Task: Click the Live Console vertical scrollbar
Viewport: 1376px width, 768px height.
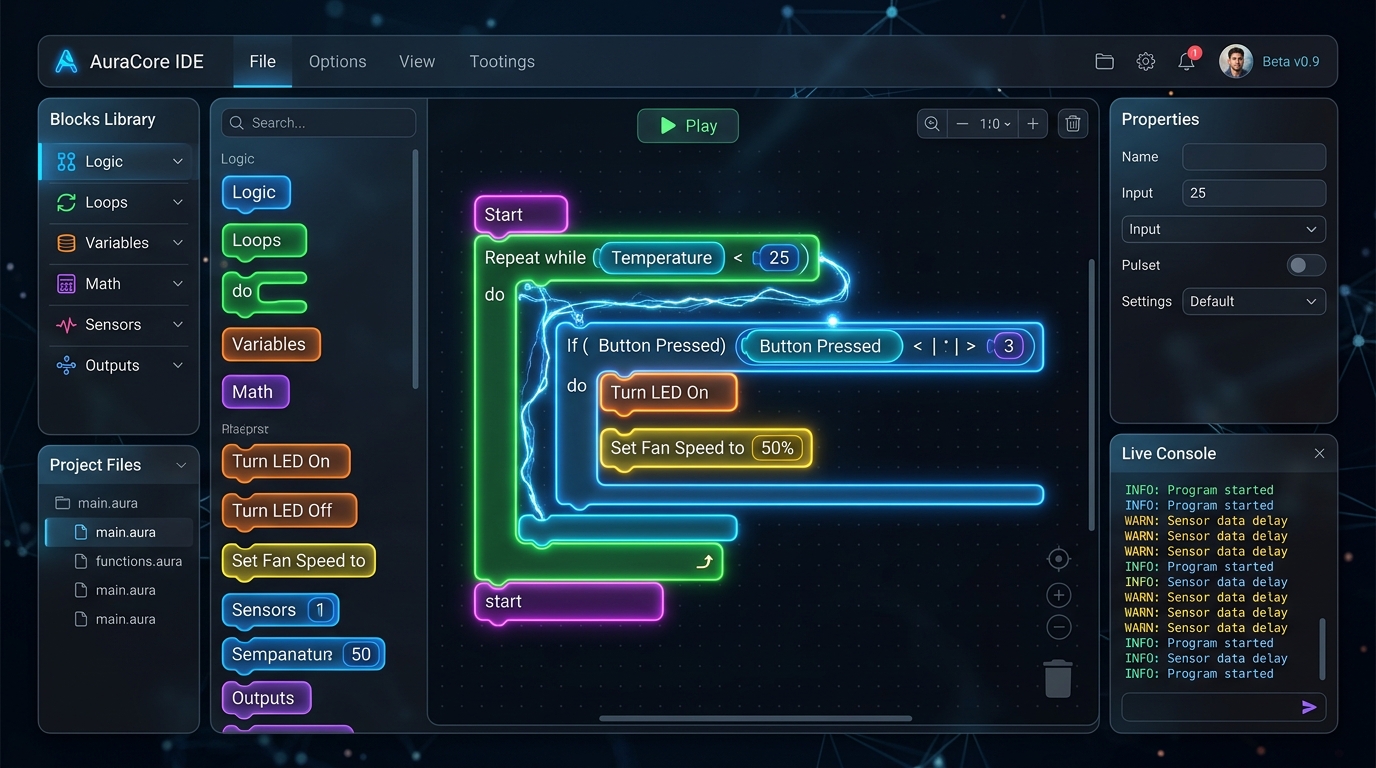Action: pos(1323,648)
